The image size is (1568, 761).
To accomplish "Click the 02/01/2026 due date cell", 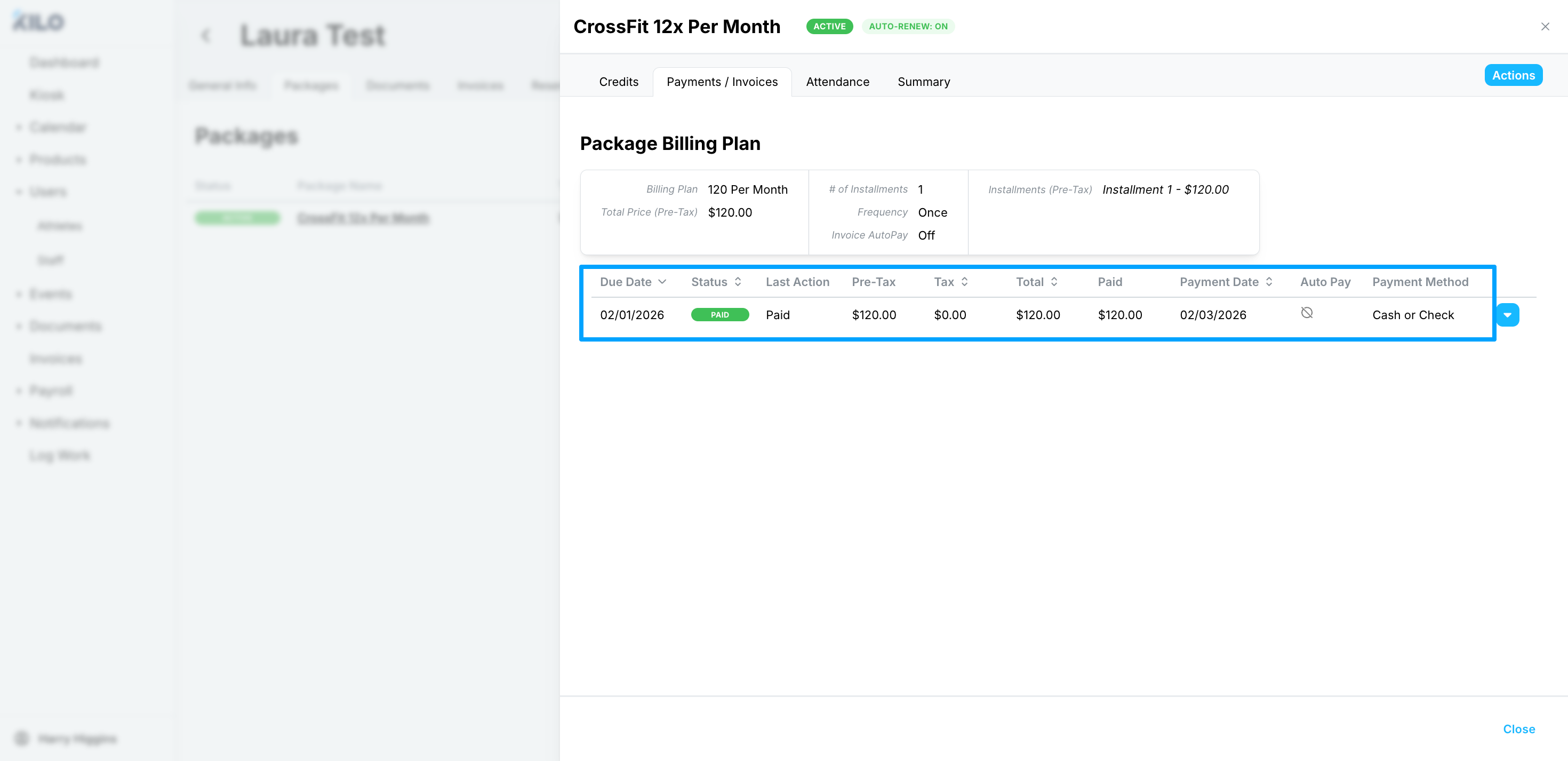I will pos(631,315).
